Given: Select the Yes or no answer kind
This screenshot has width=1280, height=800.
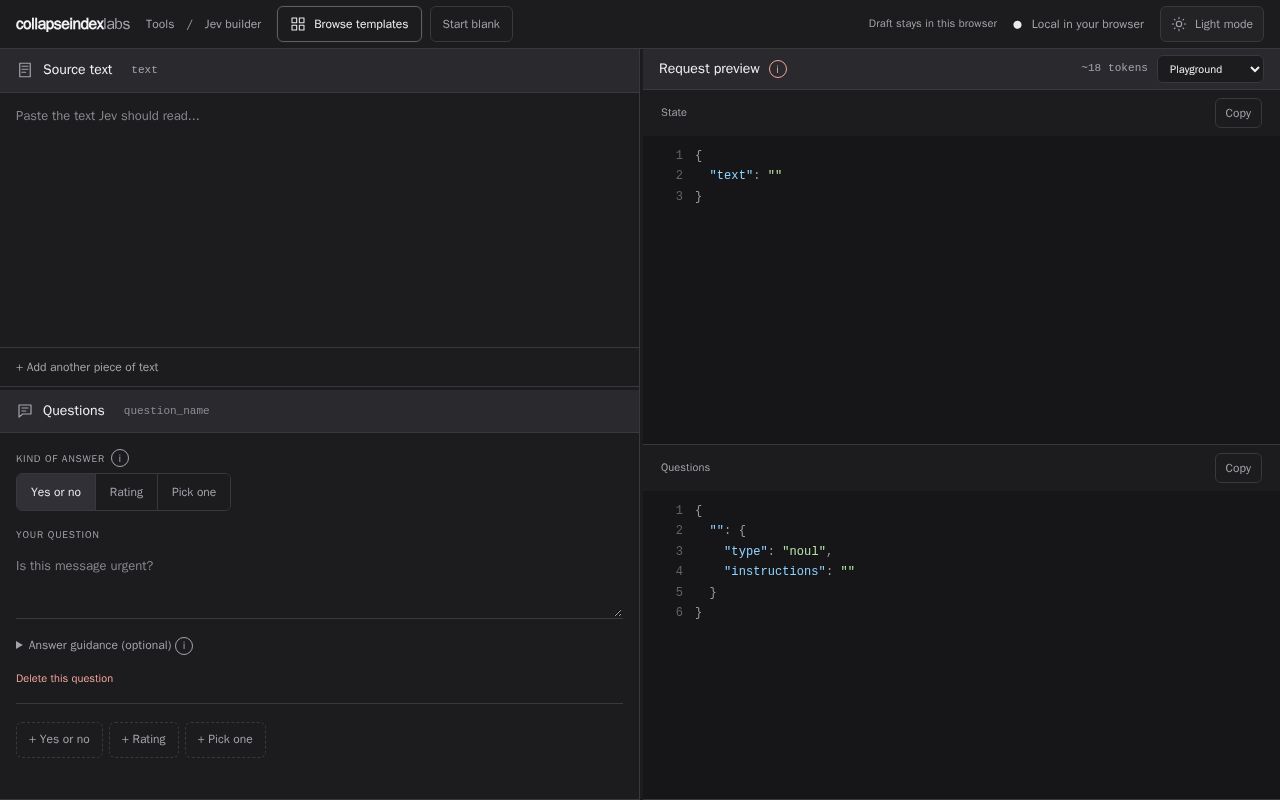Looking at the screenshot, I should coord(56,492).
